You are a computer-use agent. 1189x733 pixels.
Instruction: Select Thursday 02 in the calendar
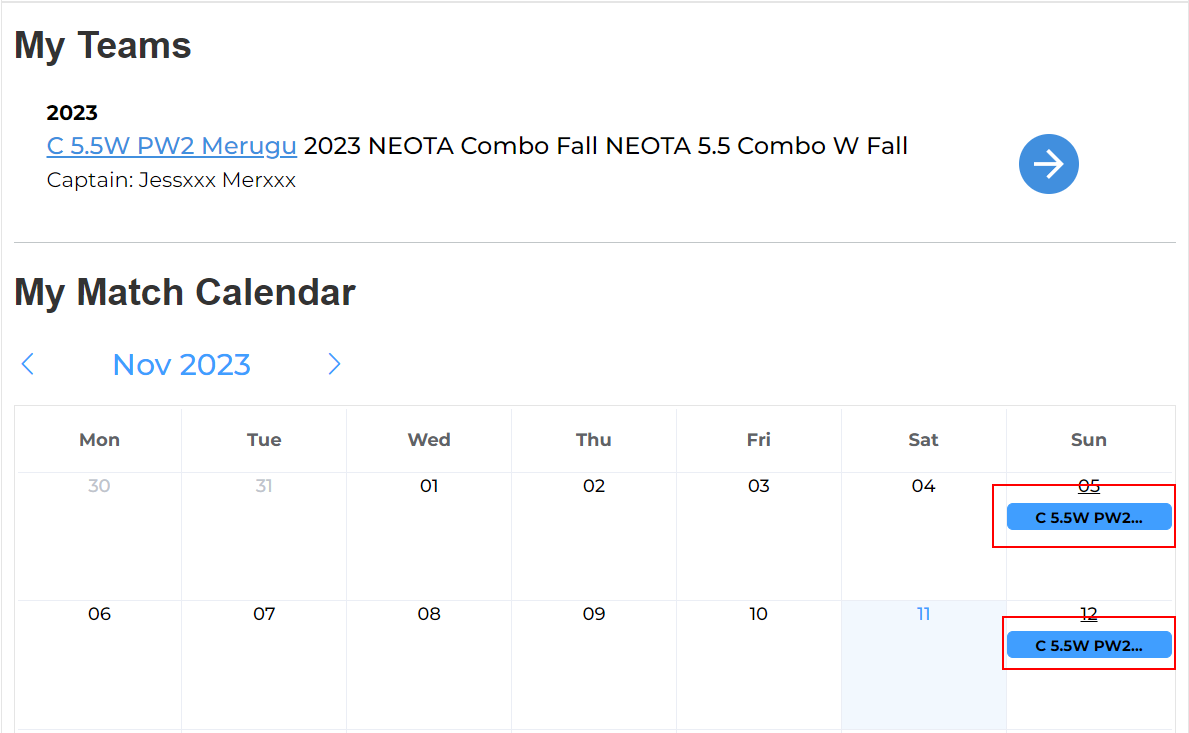tap(594, 486)
